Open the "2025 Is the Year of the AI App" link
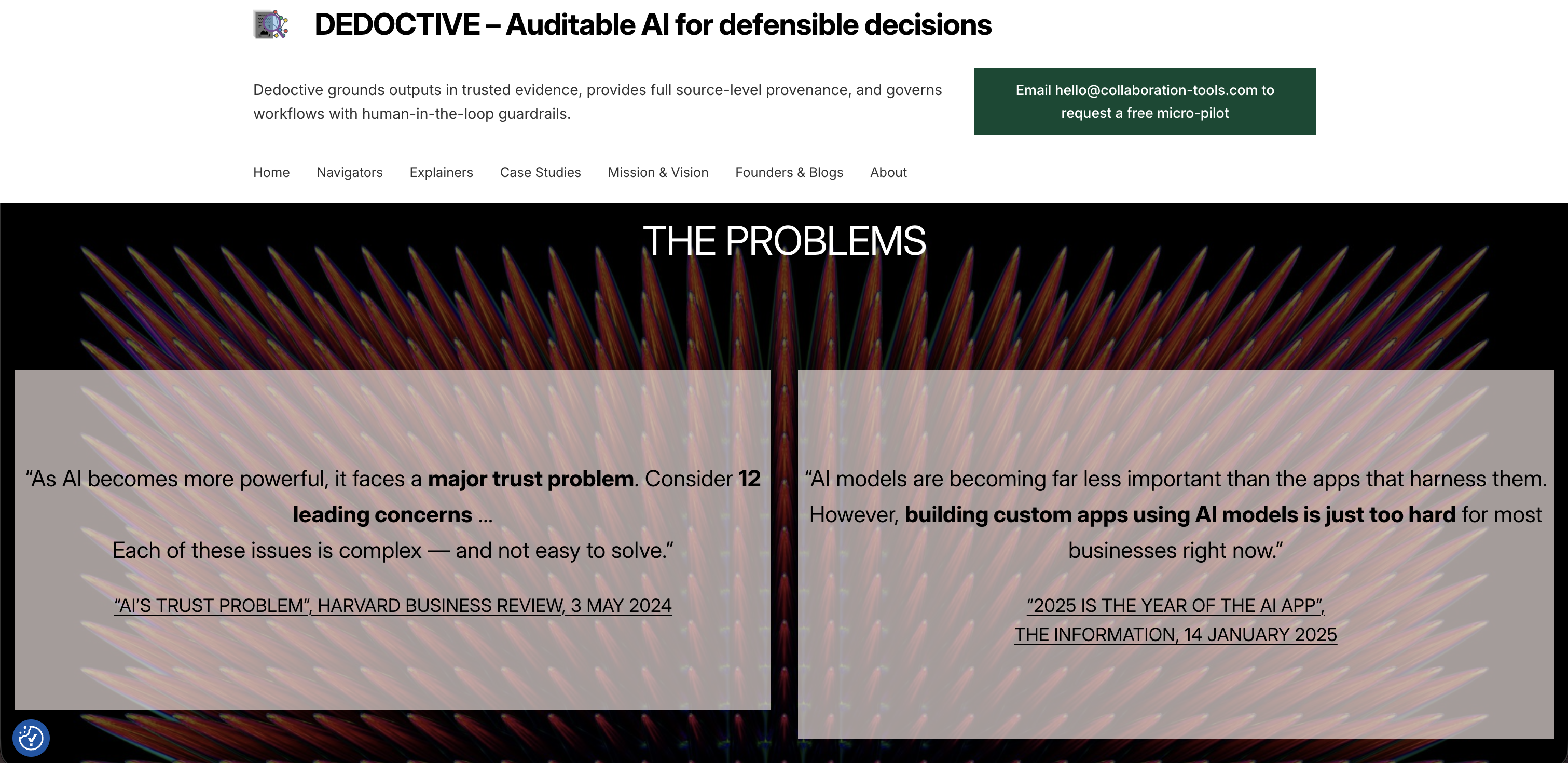This screenshot has height=763, width=1568. pos(1175,620)
